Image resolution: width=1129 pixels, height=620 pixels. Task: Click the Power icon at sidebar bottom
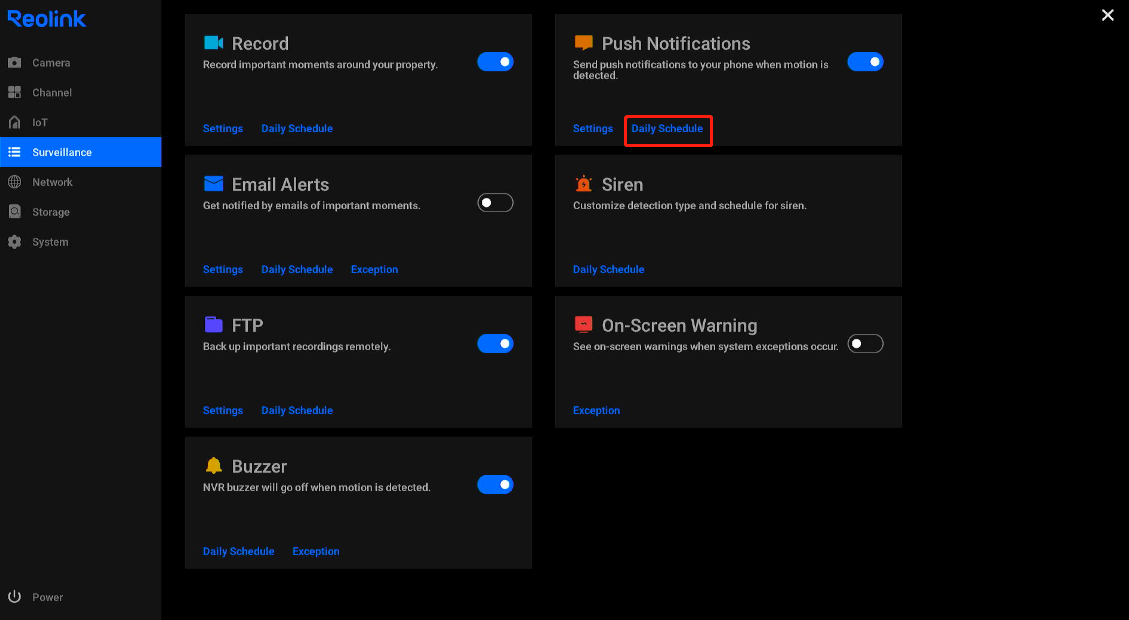[x=14, y=597]
